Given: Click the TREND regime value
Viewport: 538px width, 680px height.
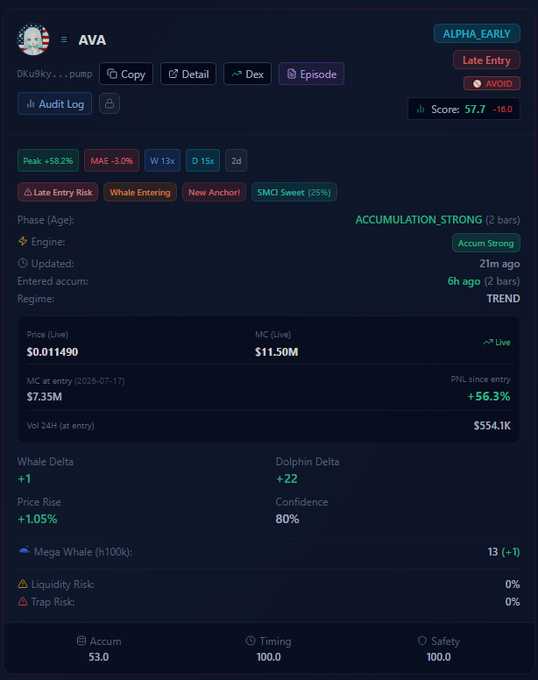Looking at the screenshot, I should [x=503, y=298].
